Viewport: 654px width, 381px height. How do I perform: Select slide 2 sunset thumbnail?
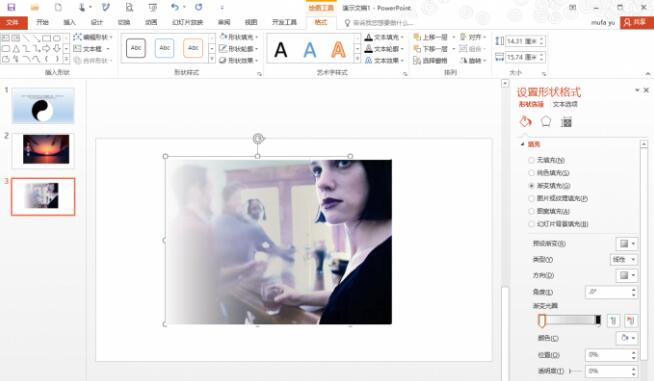coord(43,151)
